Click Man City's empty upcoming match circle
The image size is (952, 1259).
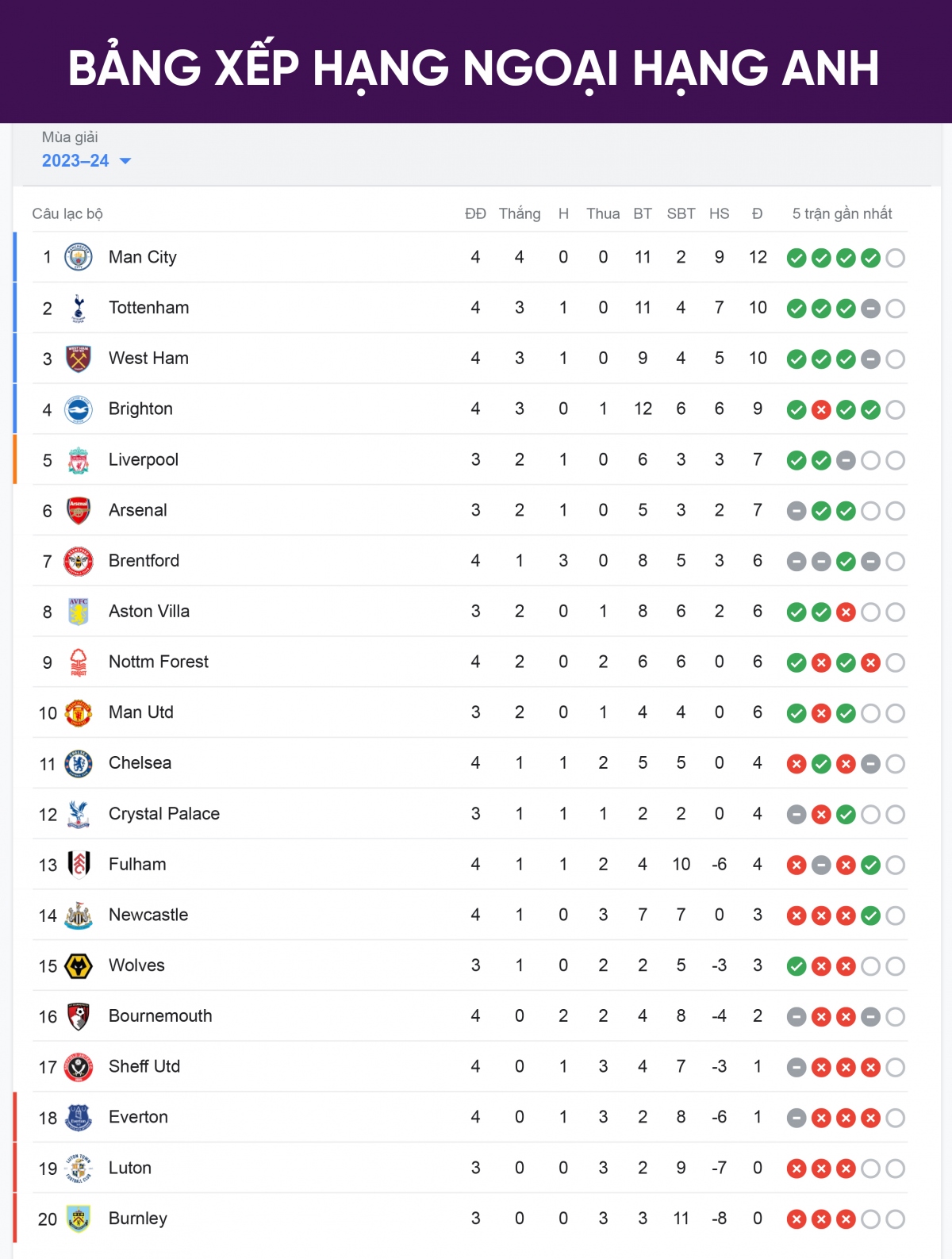895,258
